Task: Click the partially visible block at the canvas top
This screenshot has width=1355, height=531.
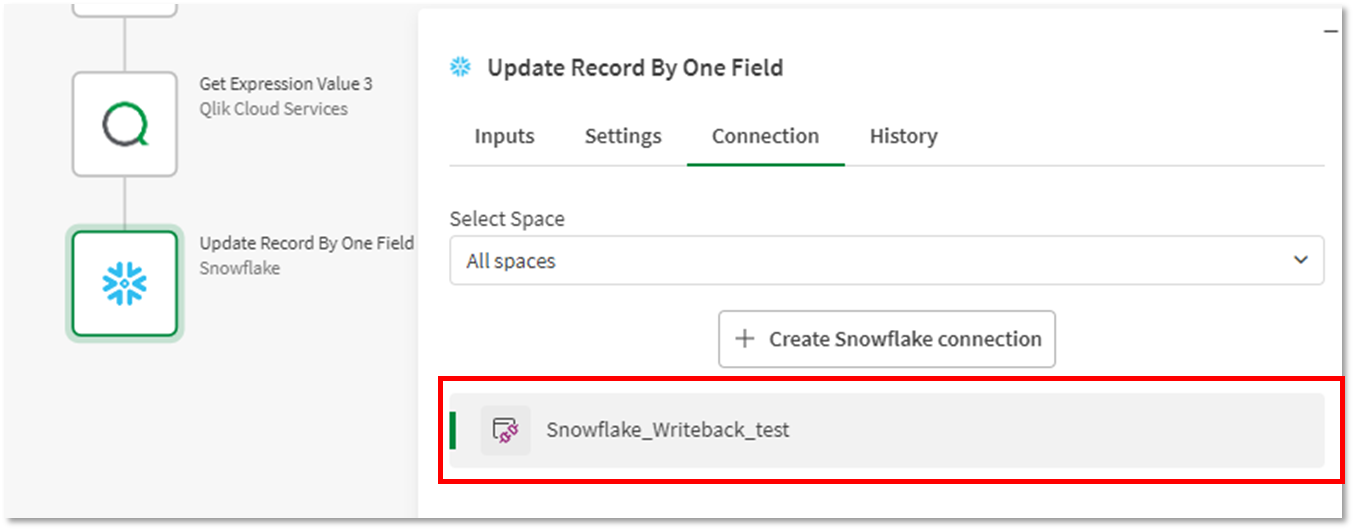Action: coord(125,8)
